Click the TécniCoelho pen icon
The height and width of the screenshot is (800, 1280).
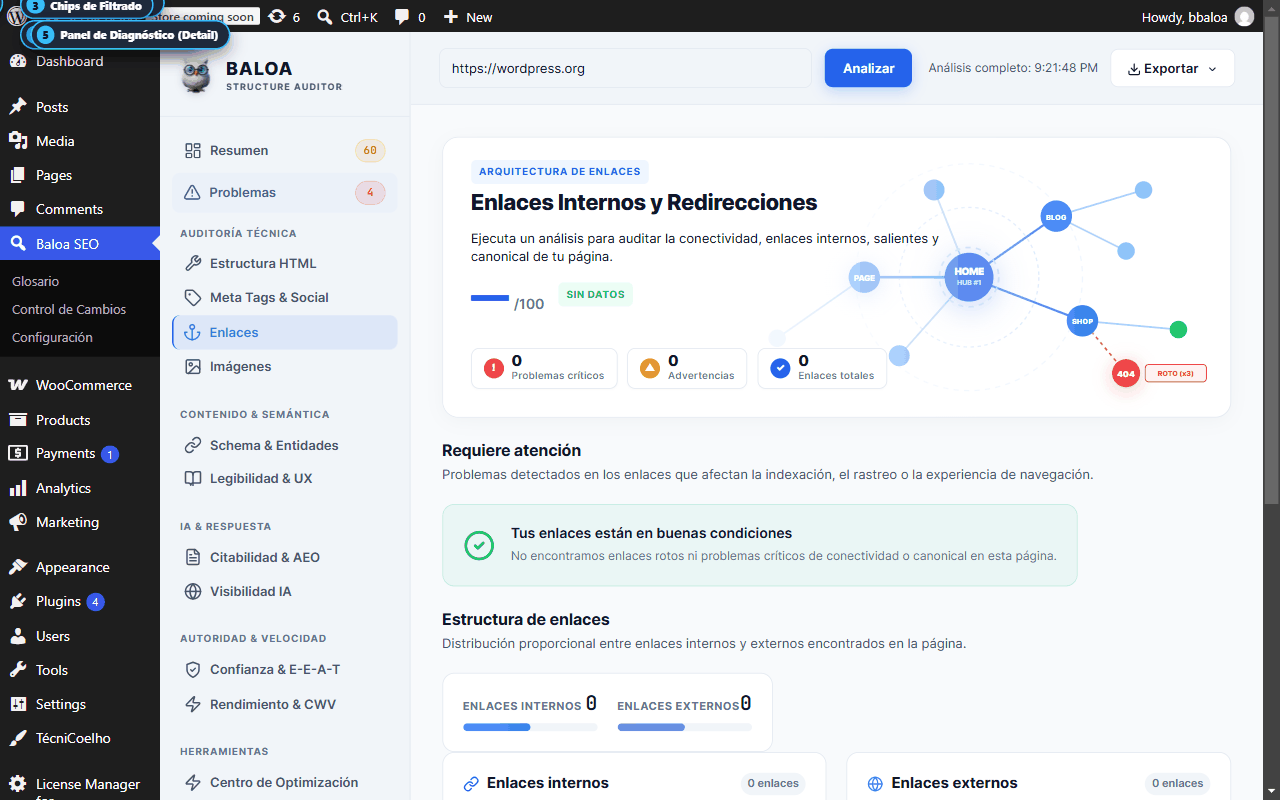18,738
